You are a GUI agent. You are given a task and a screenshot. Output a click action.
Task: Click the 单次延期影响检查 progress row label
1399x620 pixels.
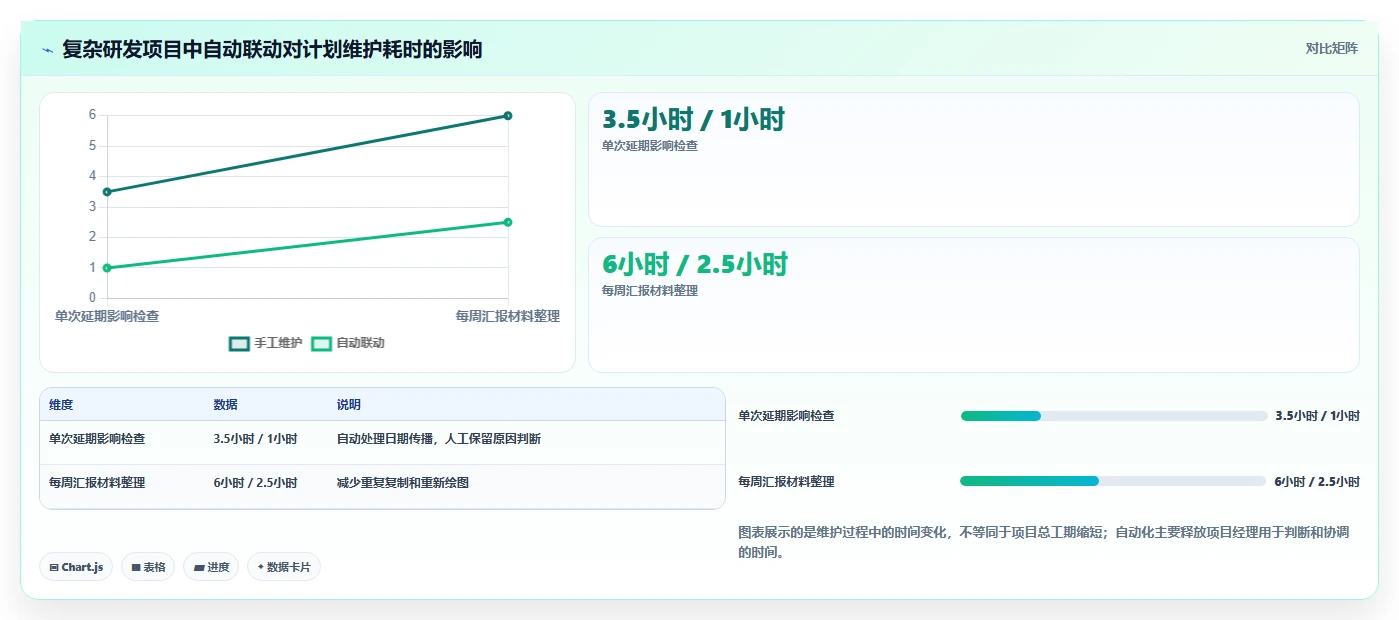[x=787, y=416]
